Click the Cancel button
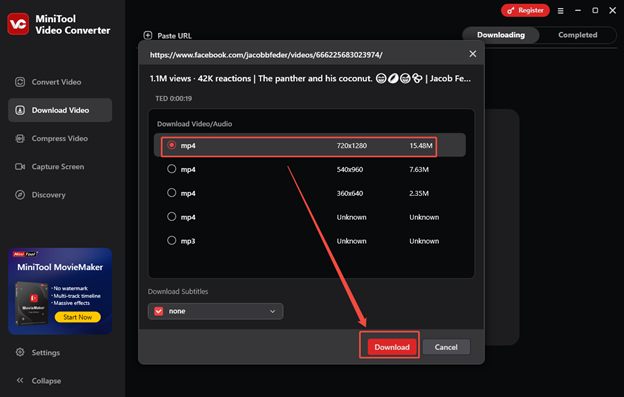The width and height of the screenshot is (624, 397). tap(446, 347)
